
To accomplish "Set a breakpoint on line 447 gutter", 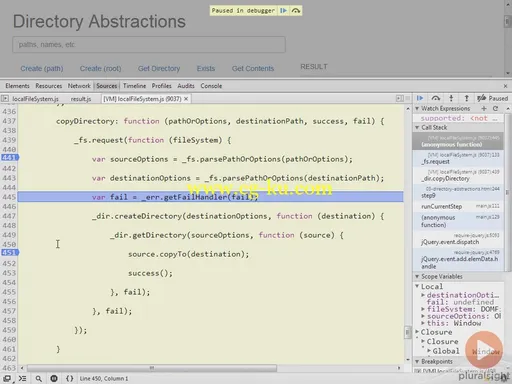I will click(x=9, y=216).
